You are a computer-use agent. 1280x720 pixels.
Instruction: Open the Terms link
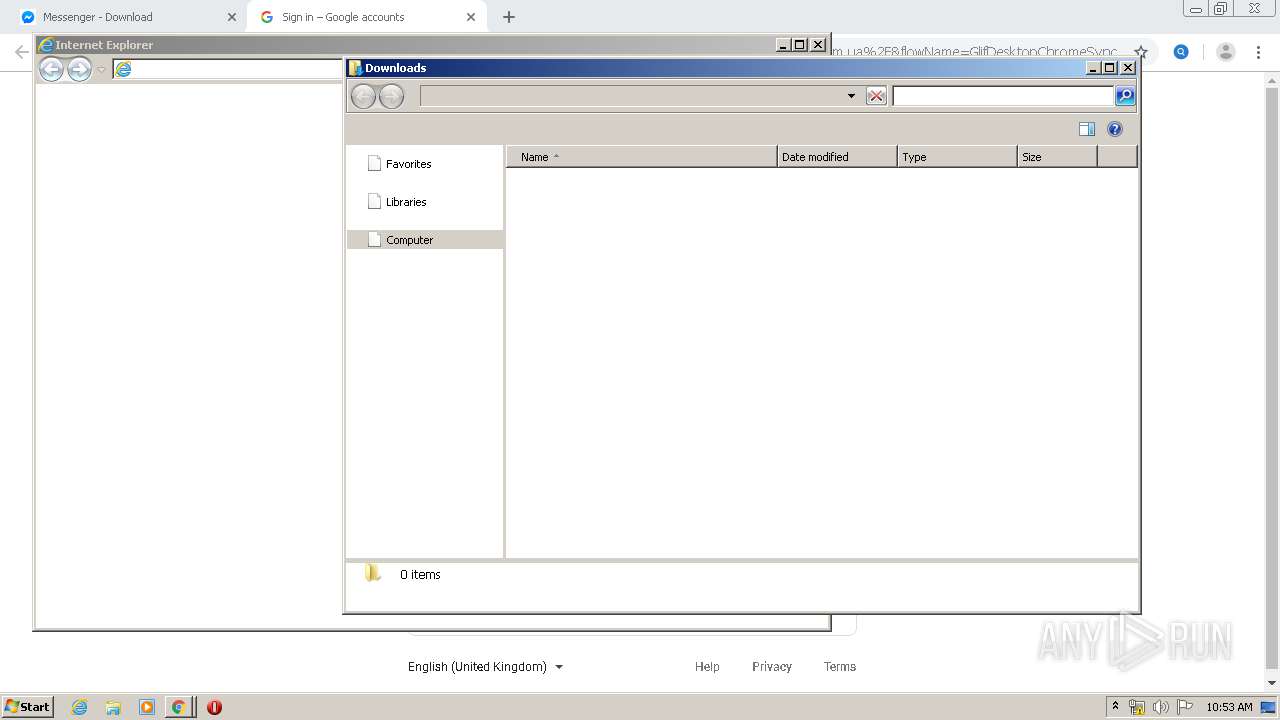coord(840,667)
